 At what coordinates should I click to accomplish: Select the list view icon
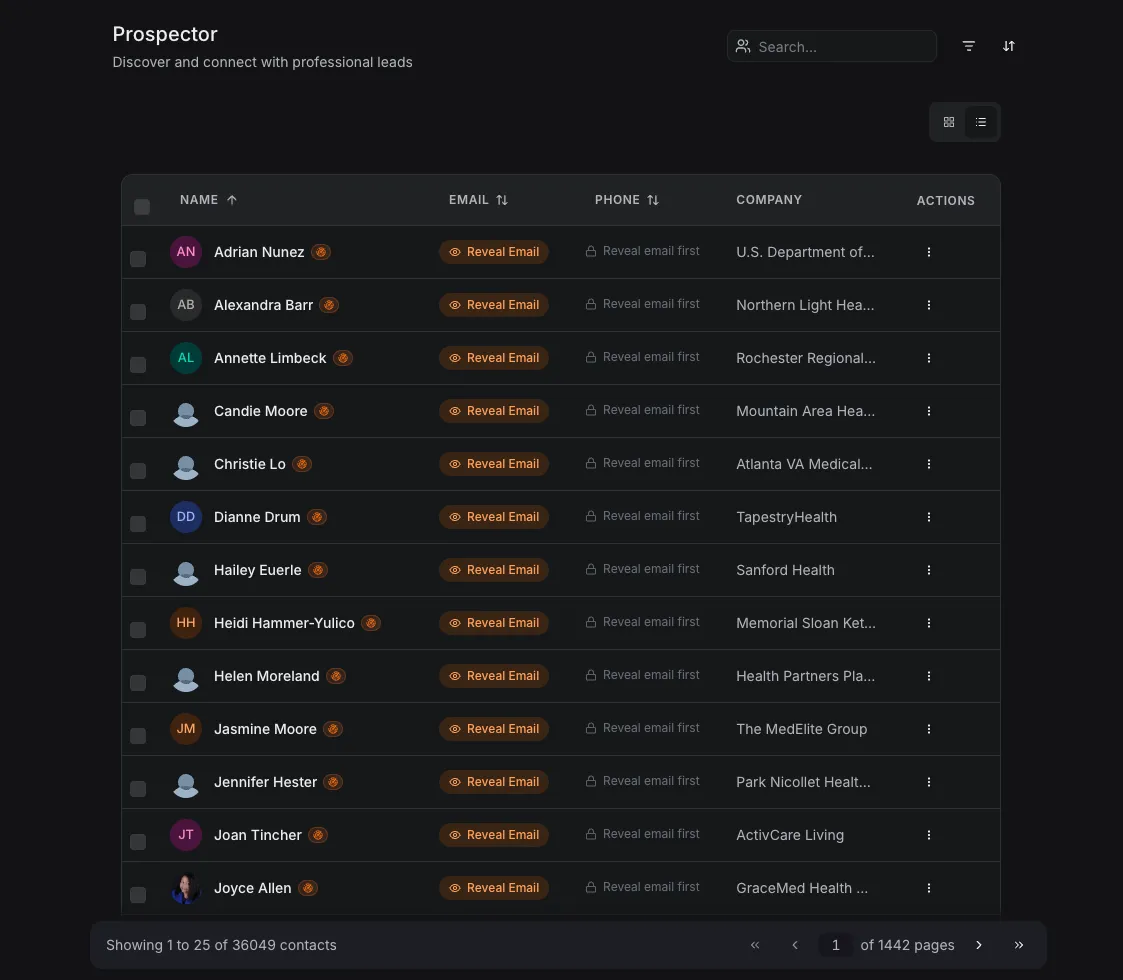tap(981, 122)
